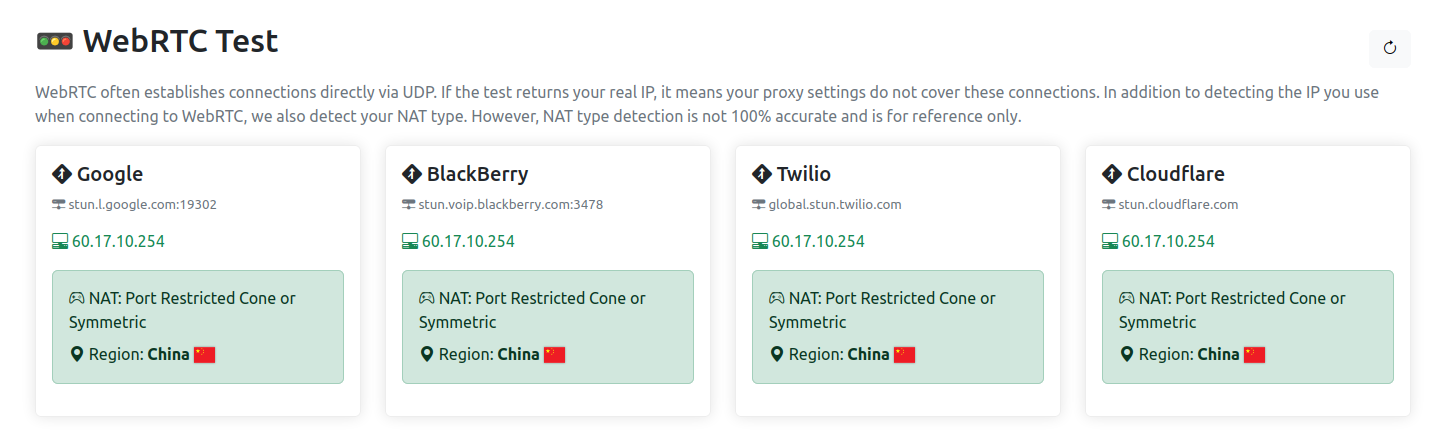
Task: Click the computer icon in the Twilio card
Action: (760, 242)
